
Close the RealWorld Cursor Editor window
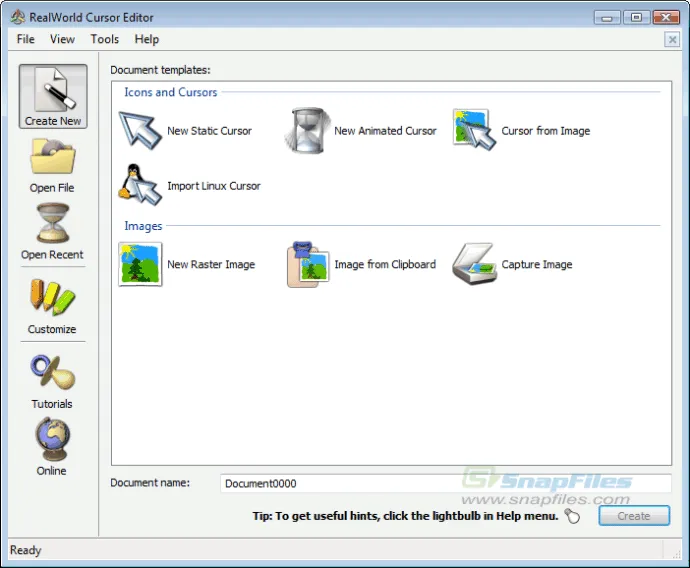pos(666,18)
